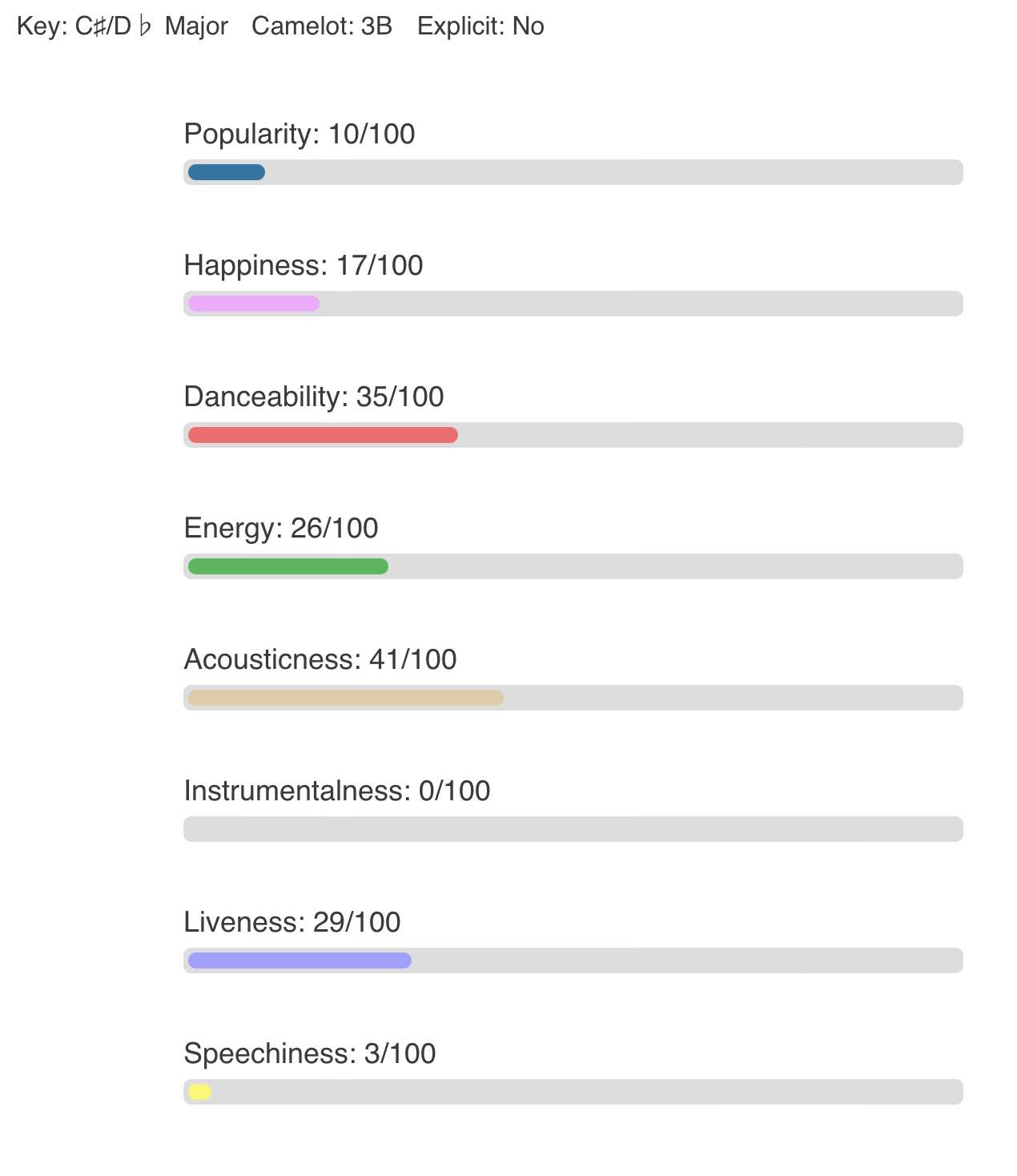
Task: Click the Explicit: No text
Action: [x=480, y=26]
